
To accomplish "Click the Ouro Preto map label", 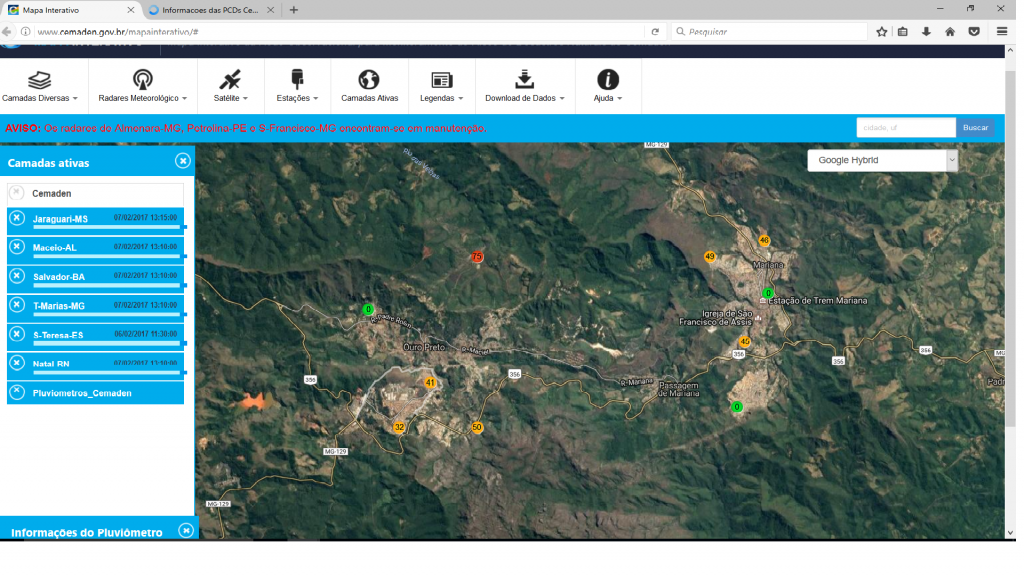I will [424, 347].
